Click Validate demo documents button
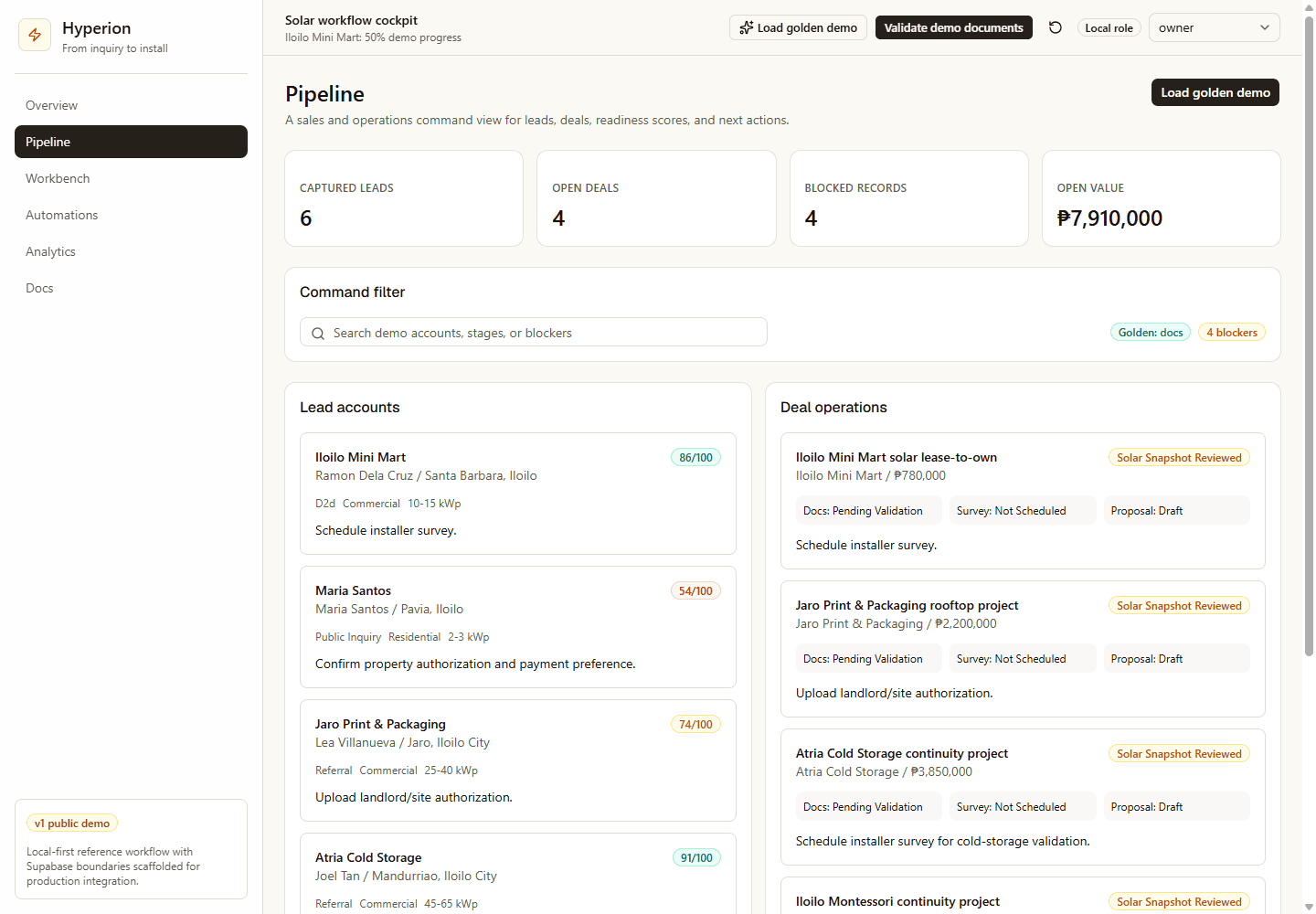 [x=954, y=27]
